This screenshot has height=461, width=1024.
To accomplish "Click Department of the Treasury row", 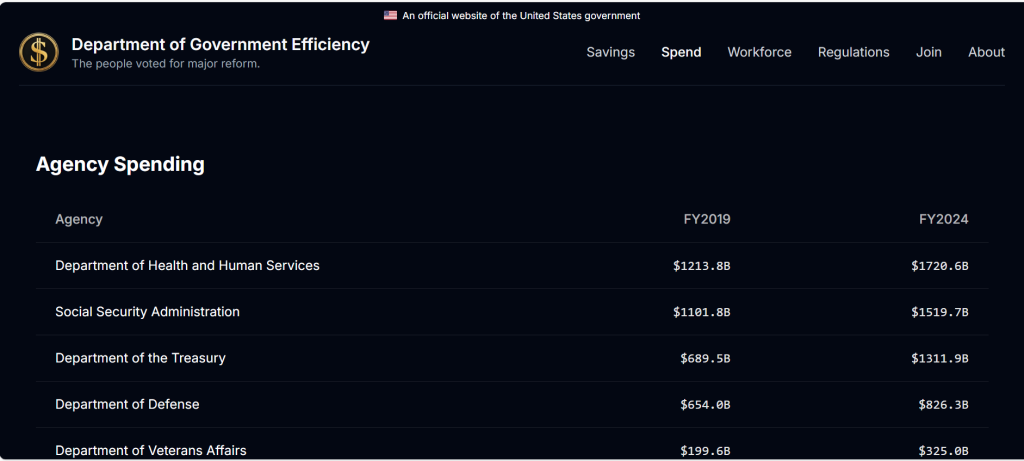I will [140, 358].
